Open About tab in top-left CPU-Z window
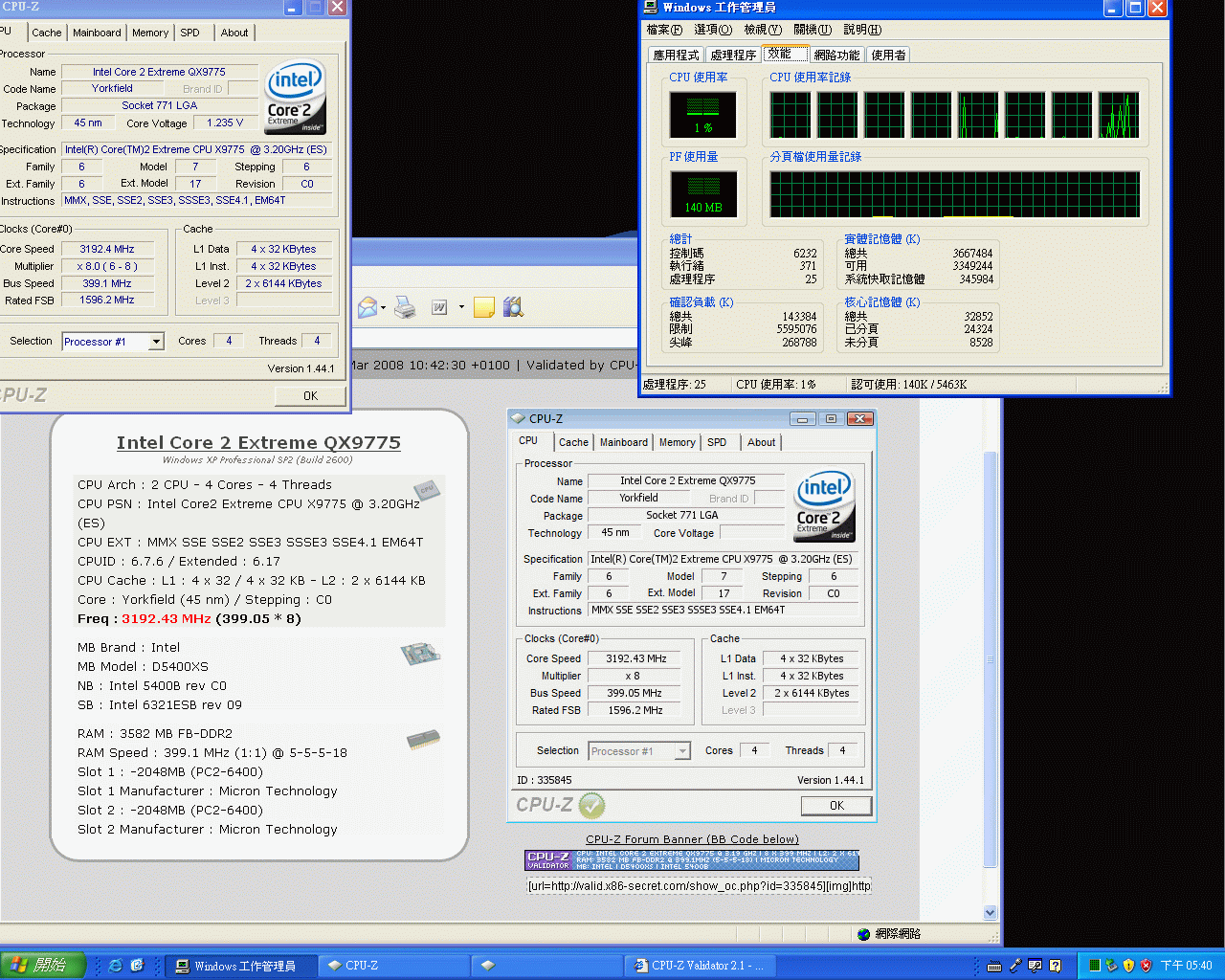Image resolution: width=1225 pixels, height=980 pixels. tap(234, 33)
